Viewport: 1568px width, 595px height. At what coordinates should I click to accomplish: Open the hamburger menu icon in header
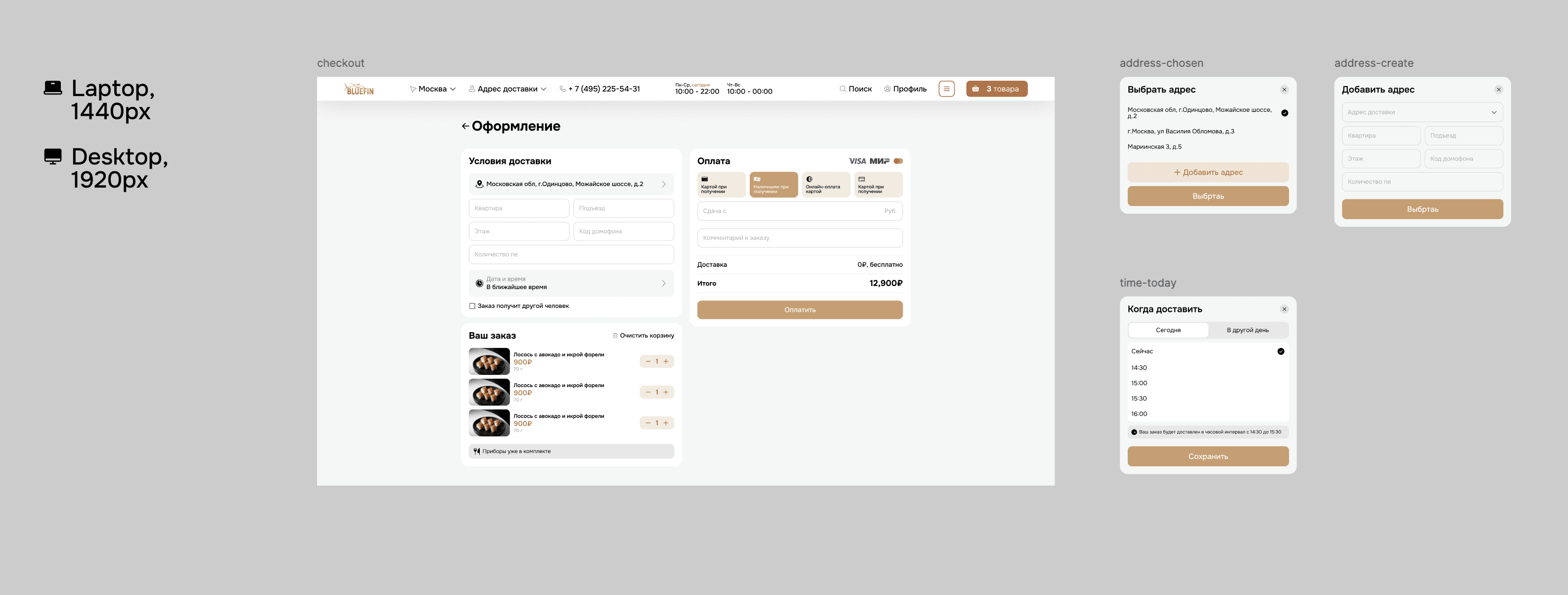(x=946, y=89)
